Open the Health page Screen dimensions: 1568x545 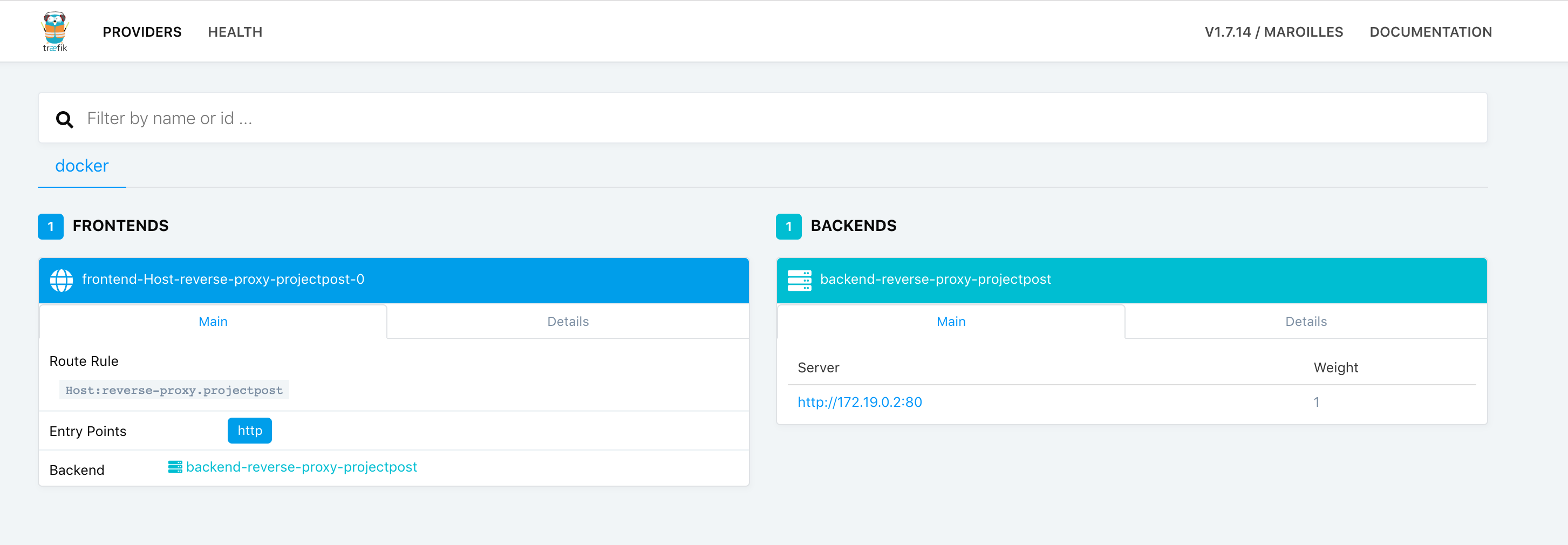(x=235, y=32)
